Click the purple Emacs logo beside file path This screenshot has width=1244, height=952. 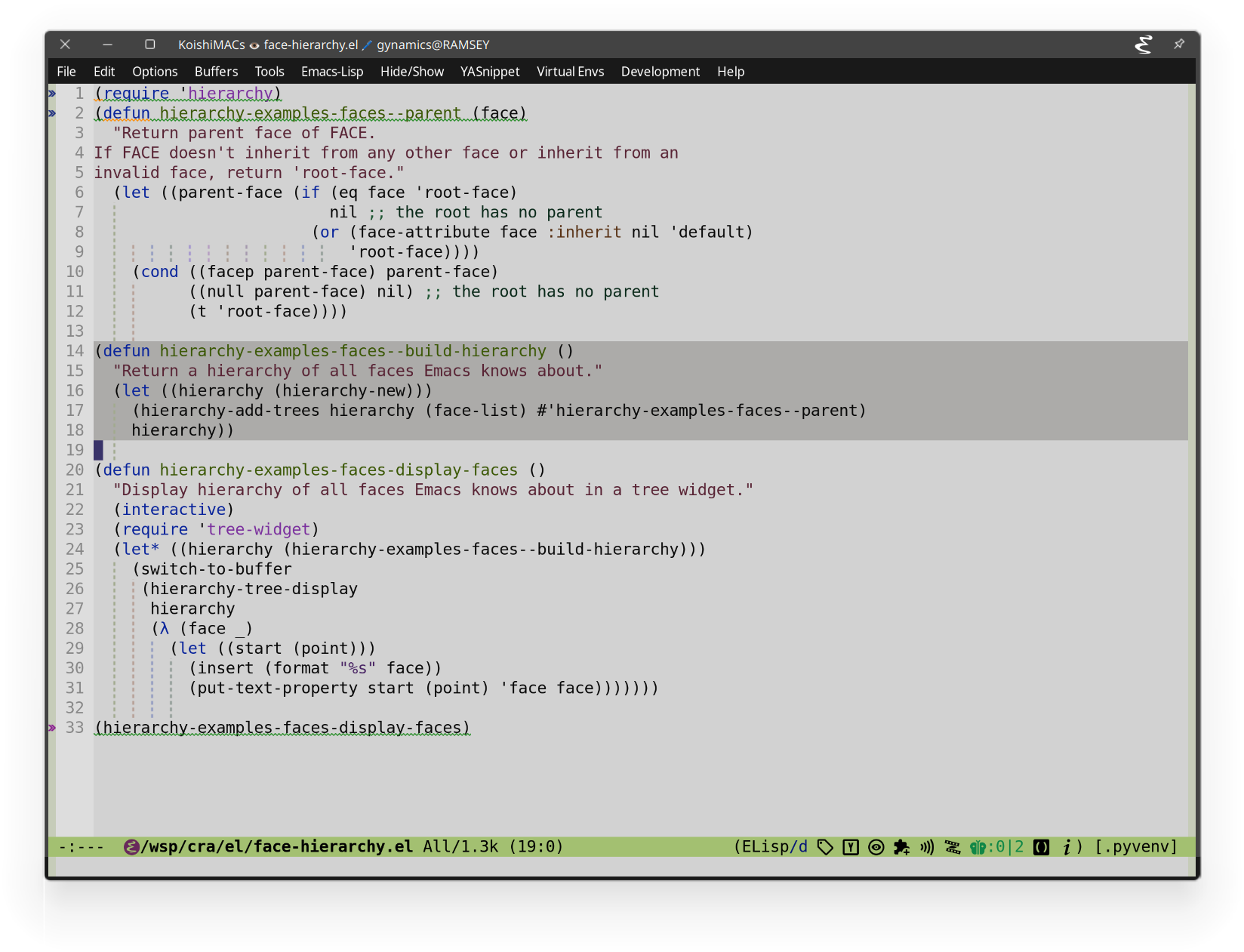click(x=131, y=847)
